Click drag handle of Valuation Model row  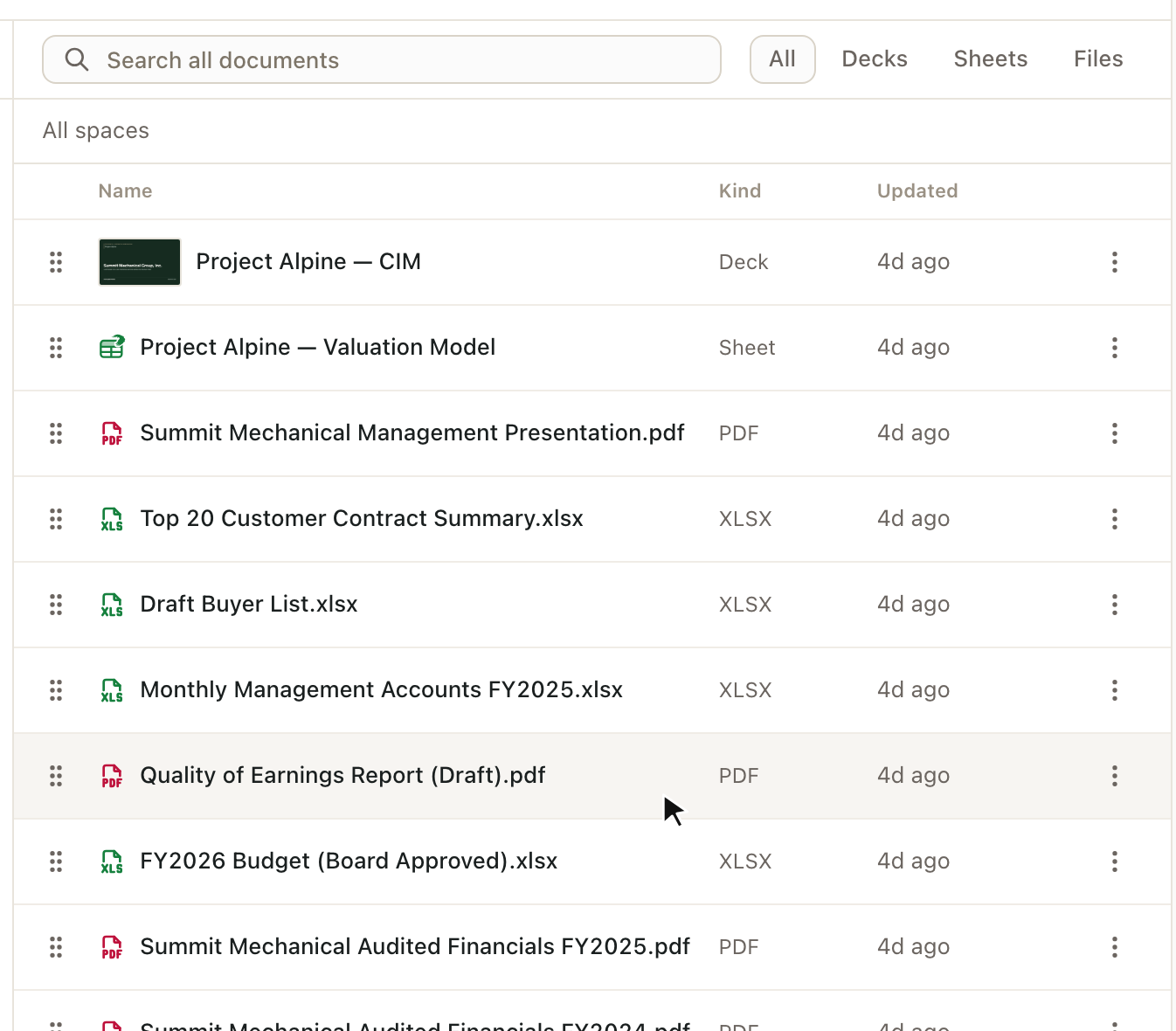coord(56,348)
